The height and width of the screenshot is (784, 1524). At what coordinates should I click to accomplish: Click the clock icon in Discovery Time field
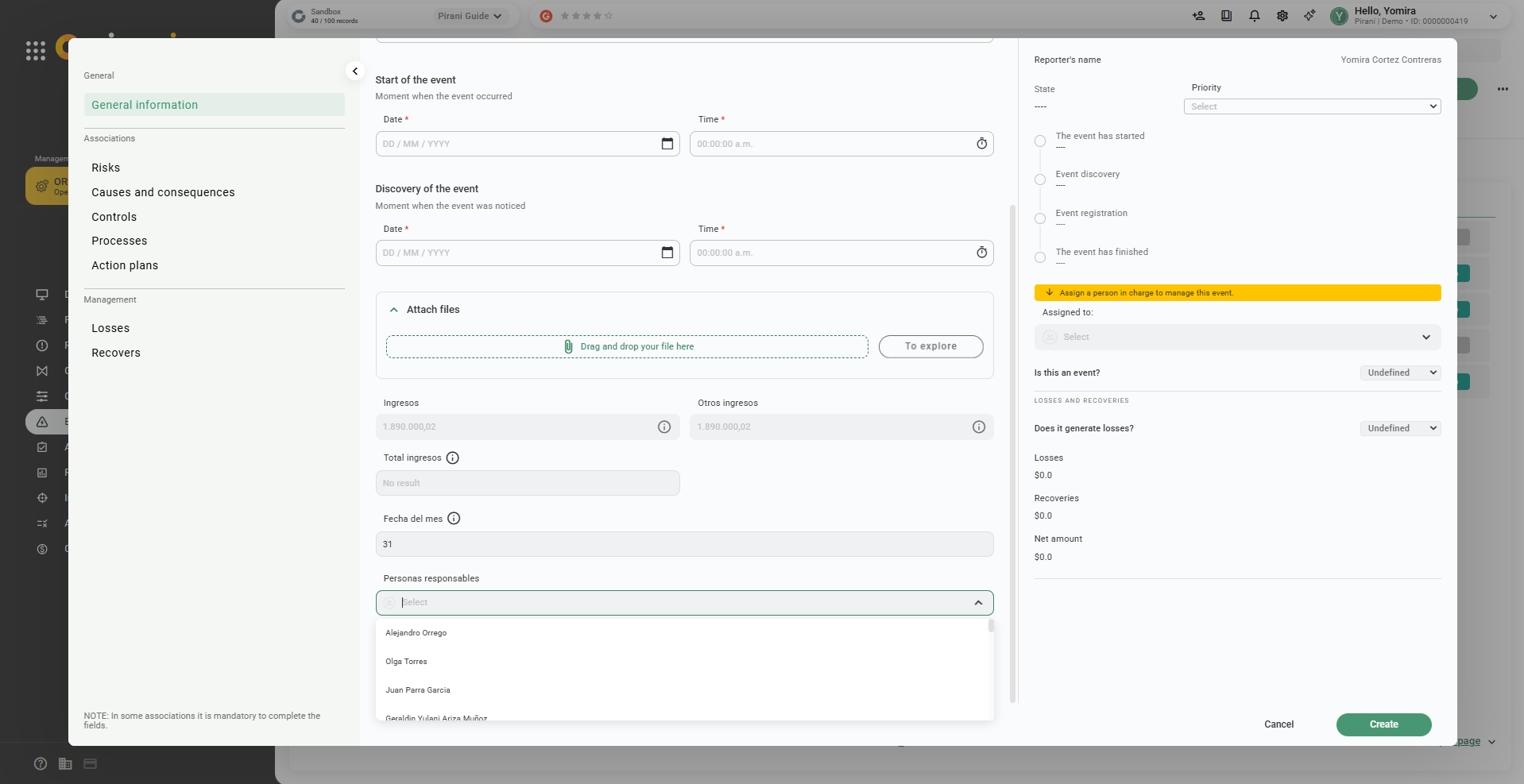pos(981,253)
